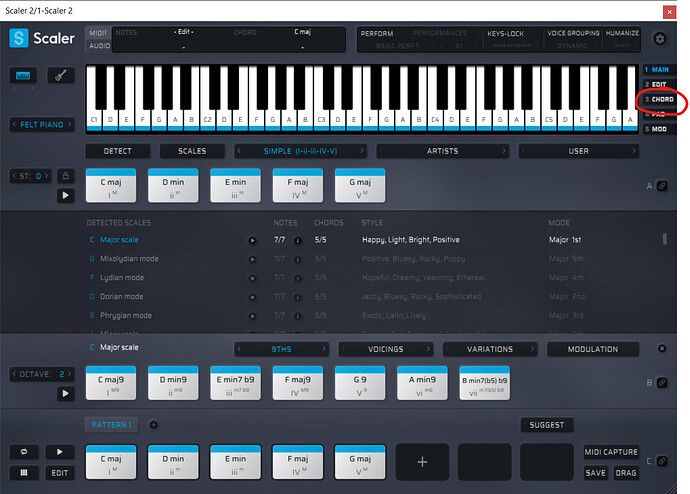Click MIDI CAPTURE
The image size is (690, 494).
[611, 452]
